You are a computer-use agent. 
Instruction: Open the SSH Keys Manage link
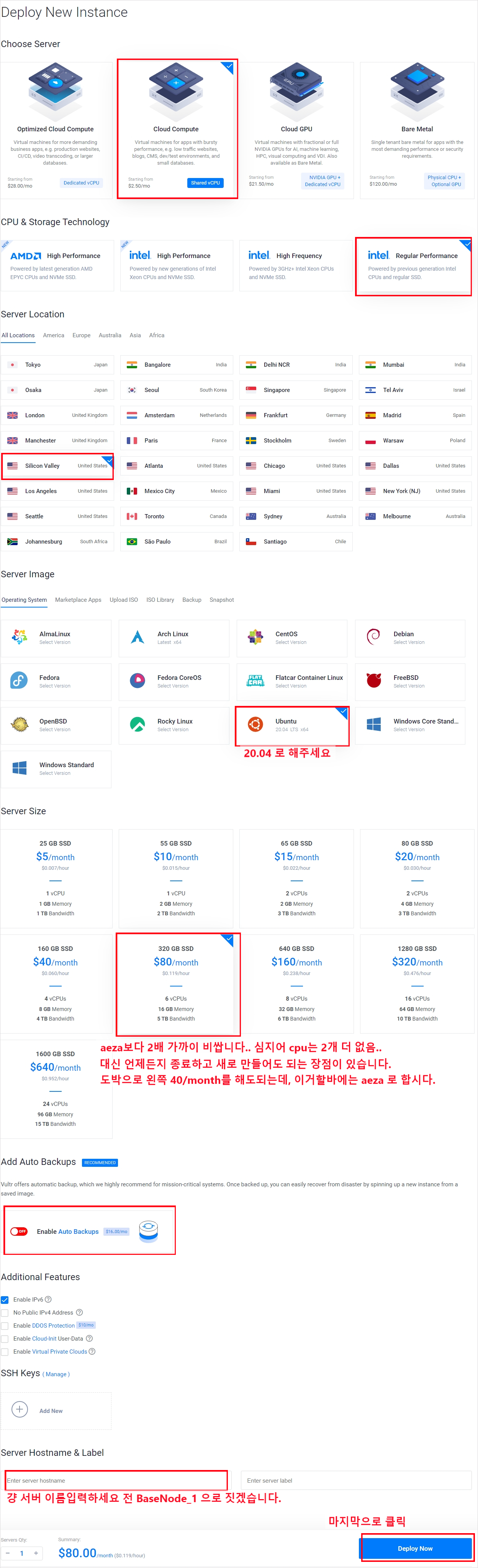(56, 1374)
